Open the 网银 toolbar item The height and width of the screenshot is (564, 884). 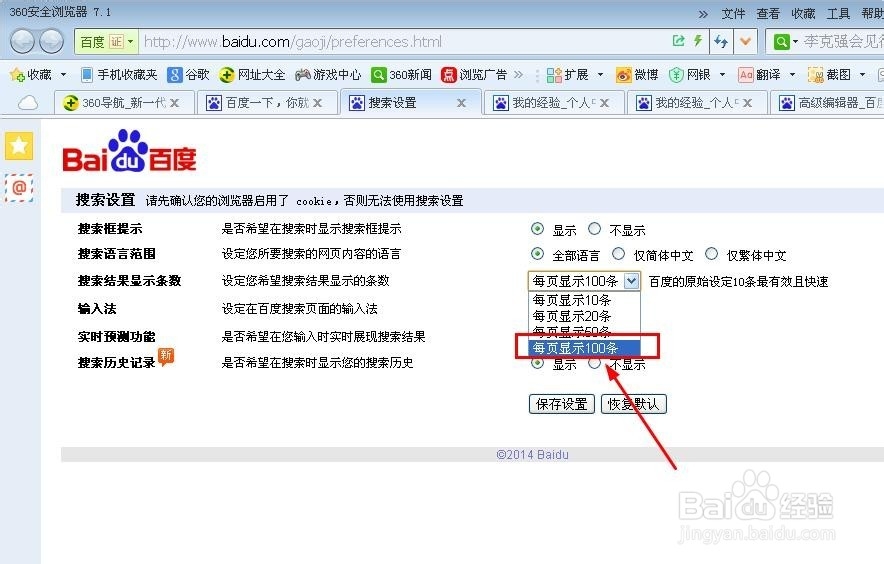click(690, 74)
